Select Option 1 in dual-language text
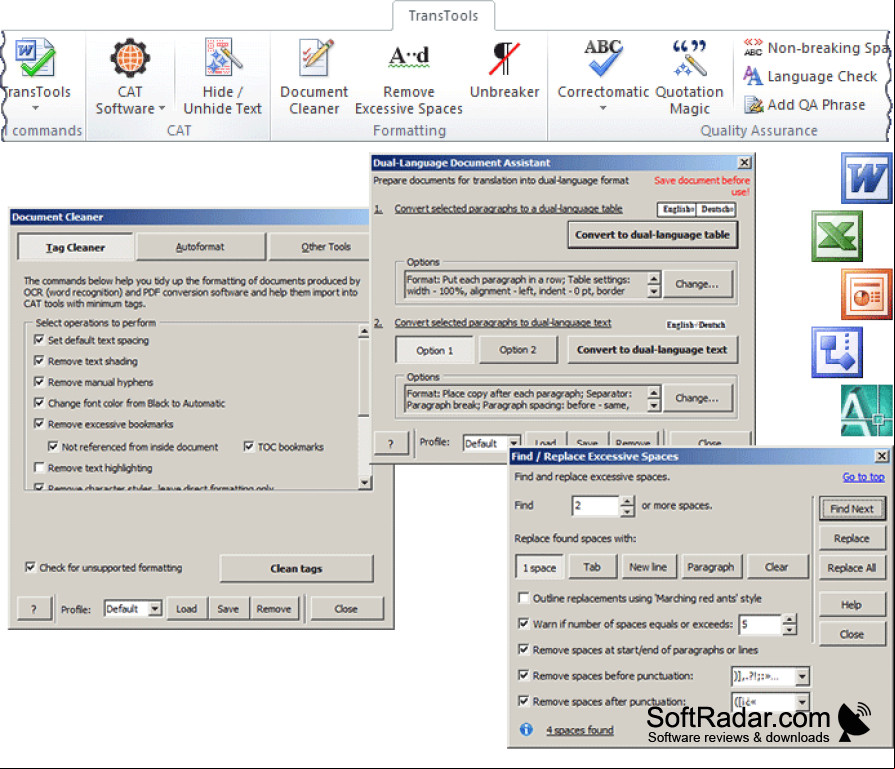 click(x=434, y=350)
